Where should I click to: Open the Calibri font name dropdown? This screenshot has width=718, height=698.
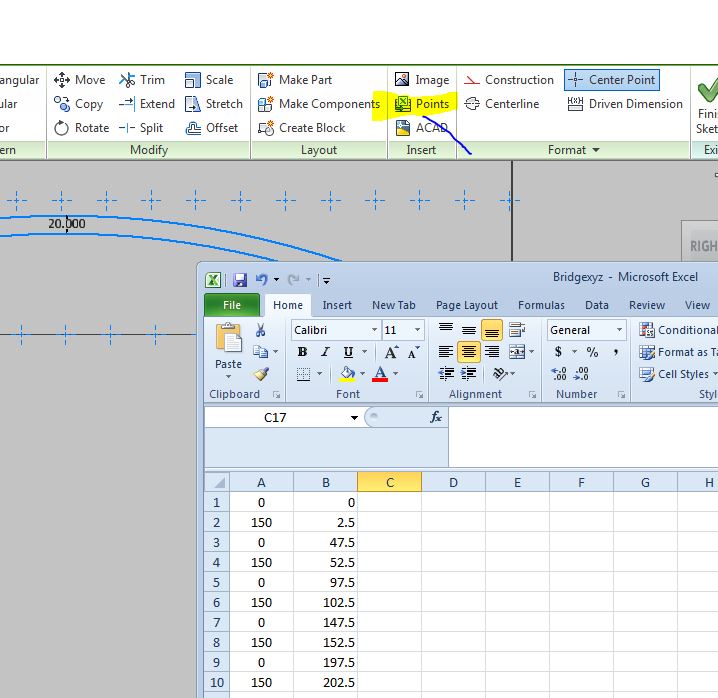(x=374, y=330)
